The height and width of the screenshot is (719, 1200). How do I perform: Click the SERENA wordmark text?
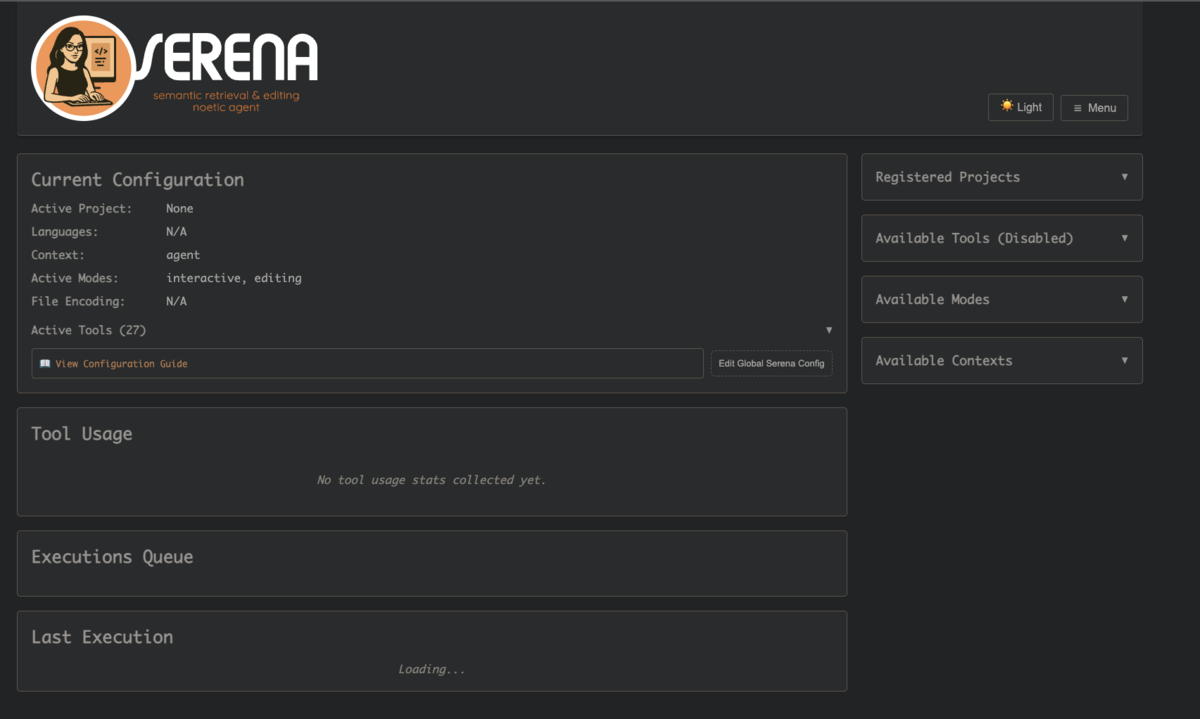tap(228, 57)
